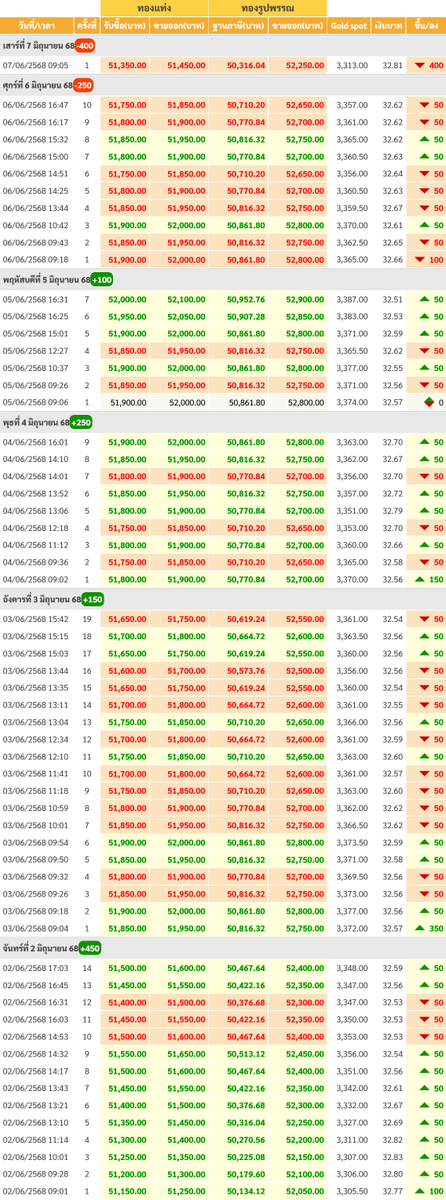446x1200 pixels.
Task: Click the up arrow in 03/06/2568 15:15 row
Action: point(425,636)
